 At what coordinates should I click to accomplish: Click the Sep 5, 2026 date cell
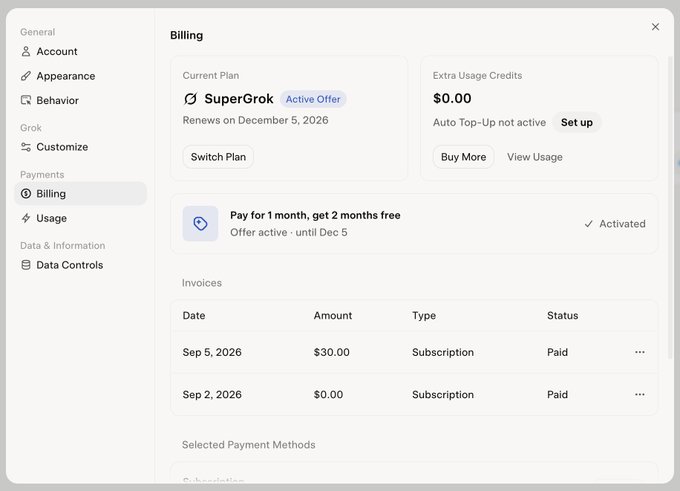212,352
